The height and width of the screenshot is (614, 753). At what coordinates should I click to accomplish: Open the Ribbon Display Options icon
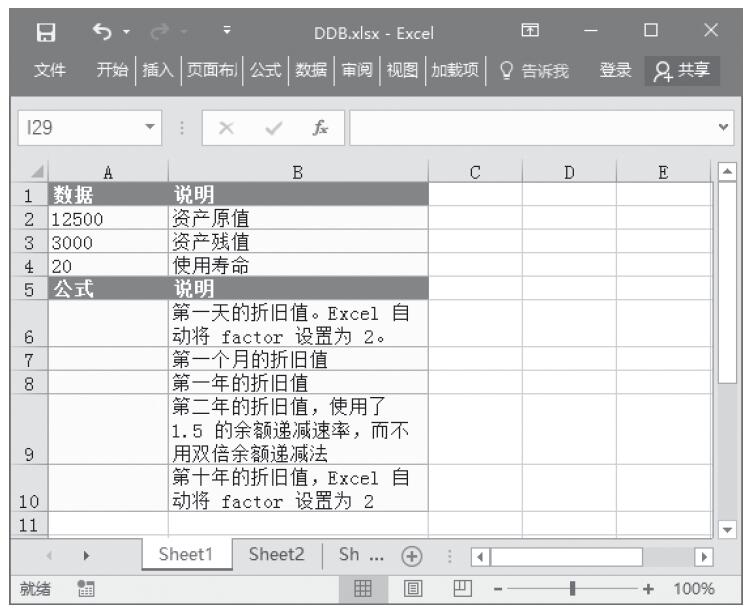547,33
